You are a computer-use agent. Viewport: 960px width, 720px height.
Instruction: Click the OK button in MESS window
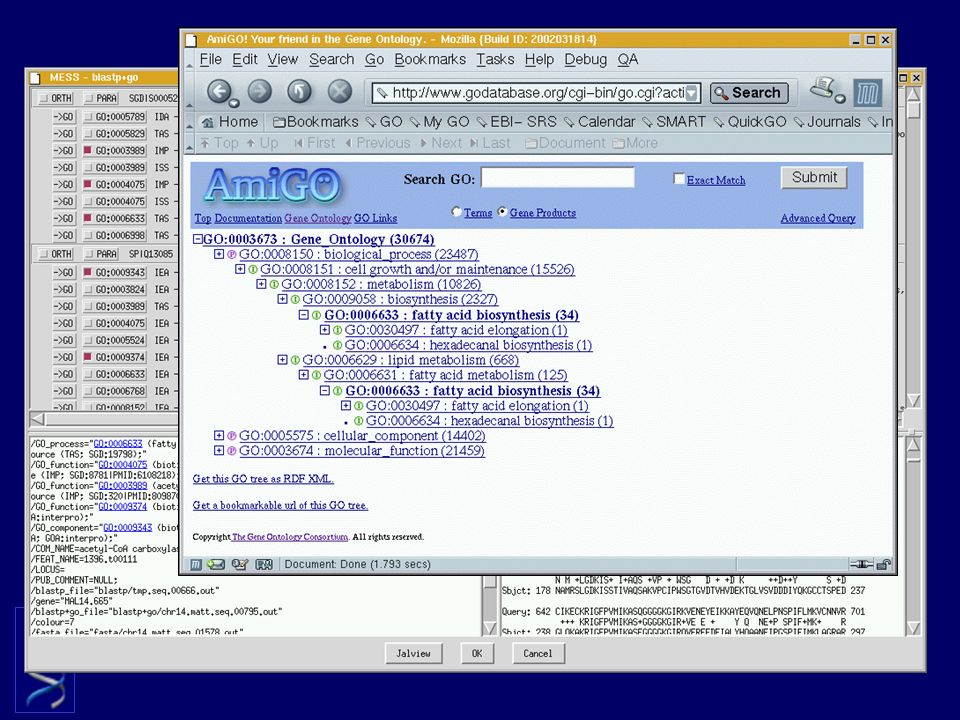[477, 653]
